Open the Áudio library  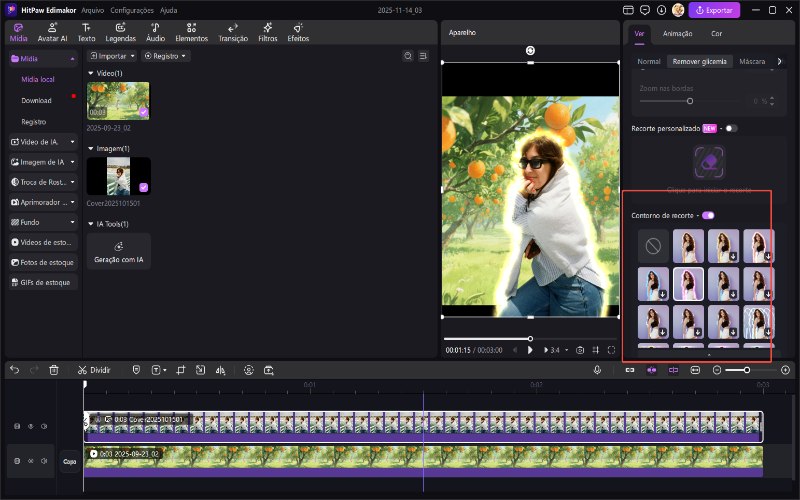point(156,32)
